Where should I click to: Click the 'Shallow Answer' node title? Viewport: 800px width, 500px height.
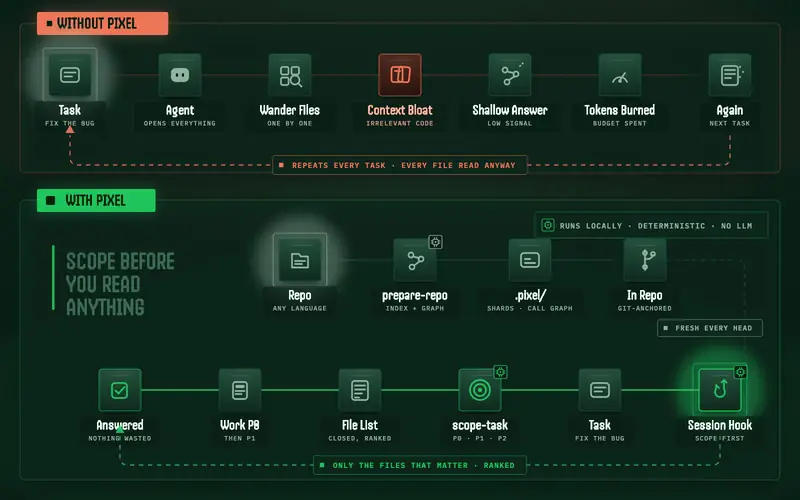[510, 110]
